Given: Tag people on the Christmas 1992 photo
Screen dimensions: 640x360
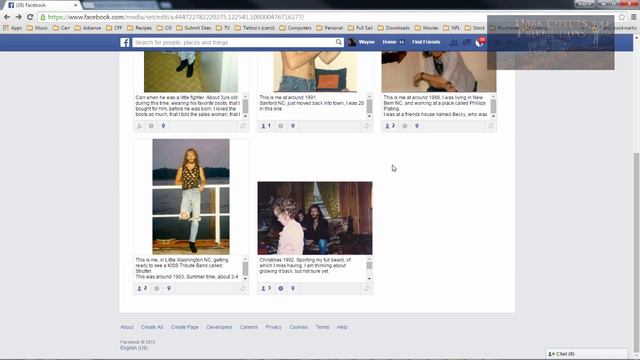Looking at the screenshot, I should pyautogui.click(x=266, y=288).
